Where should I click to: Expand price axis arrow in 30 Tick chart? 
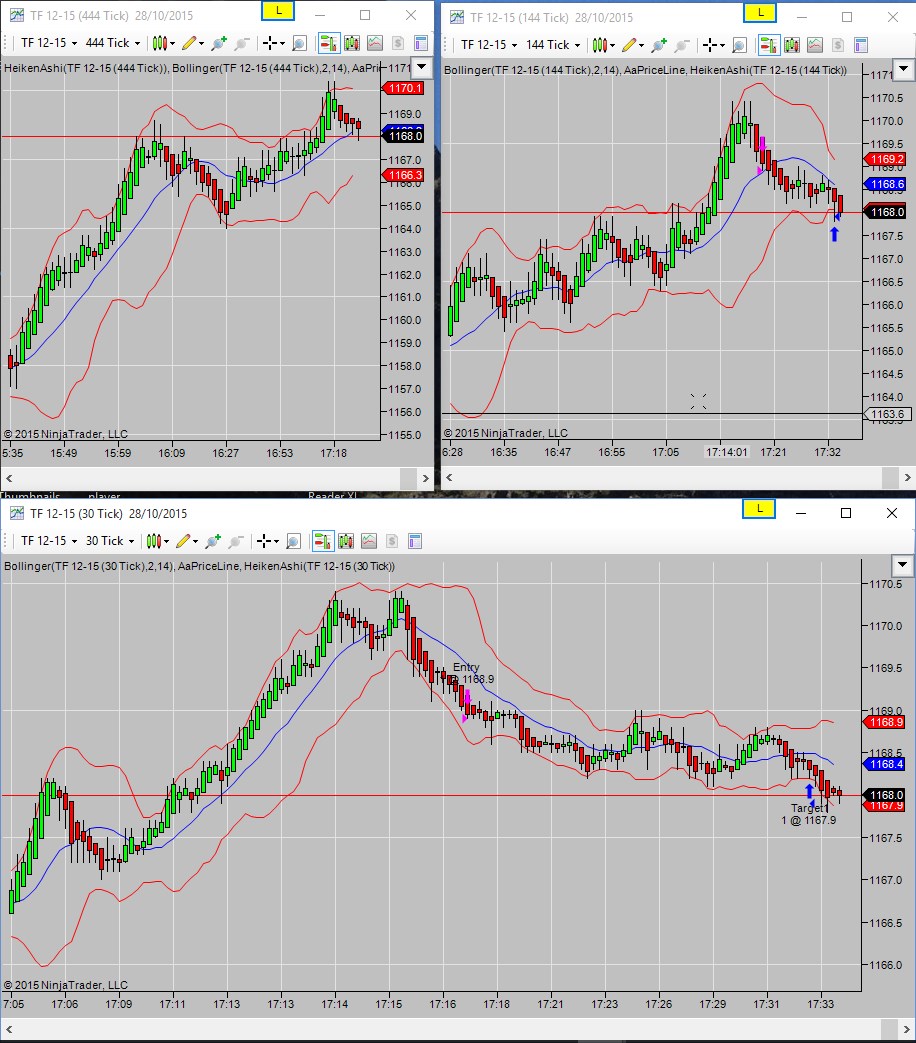[x=903, y=565]
